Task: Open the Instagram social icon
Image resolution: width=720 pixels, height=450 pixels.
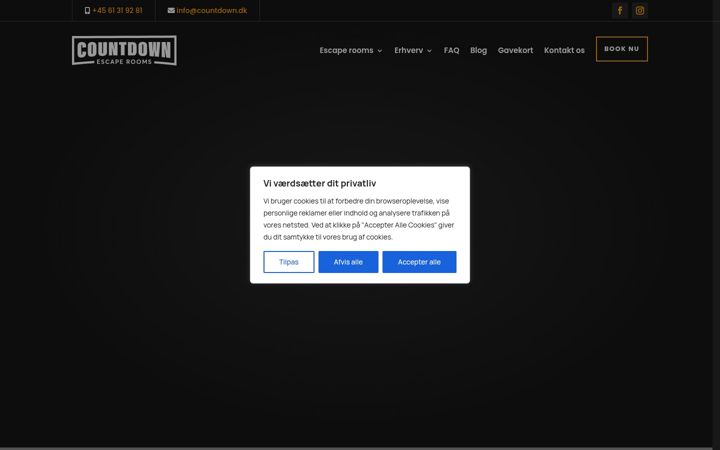Action: 640,10
